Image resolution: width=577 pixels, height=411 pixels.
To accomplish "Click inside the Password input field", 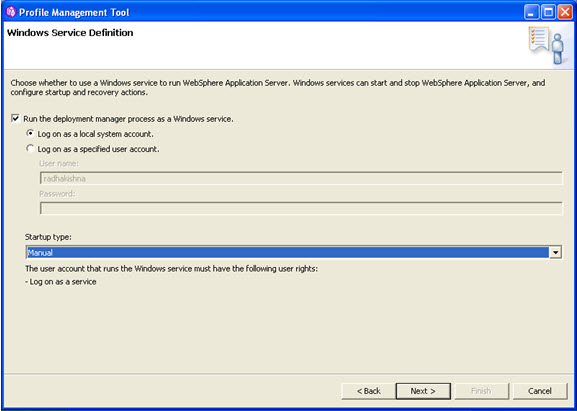I will (x=301, y=208).
